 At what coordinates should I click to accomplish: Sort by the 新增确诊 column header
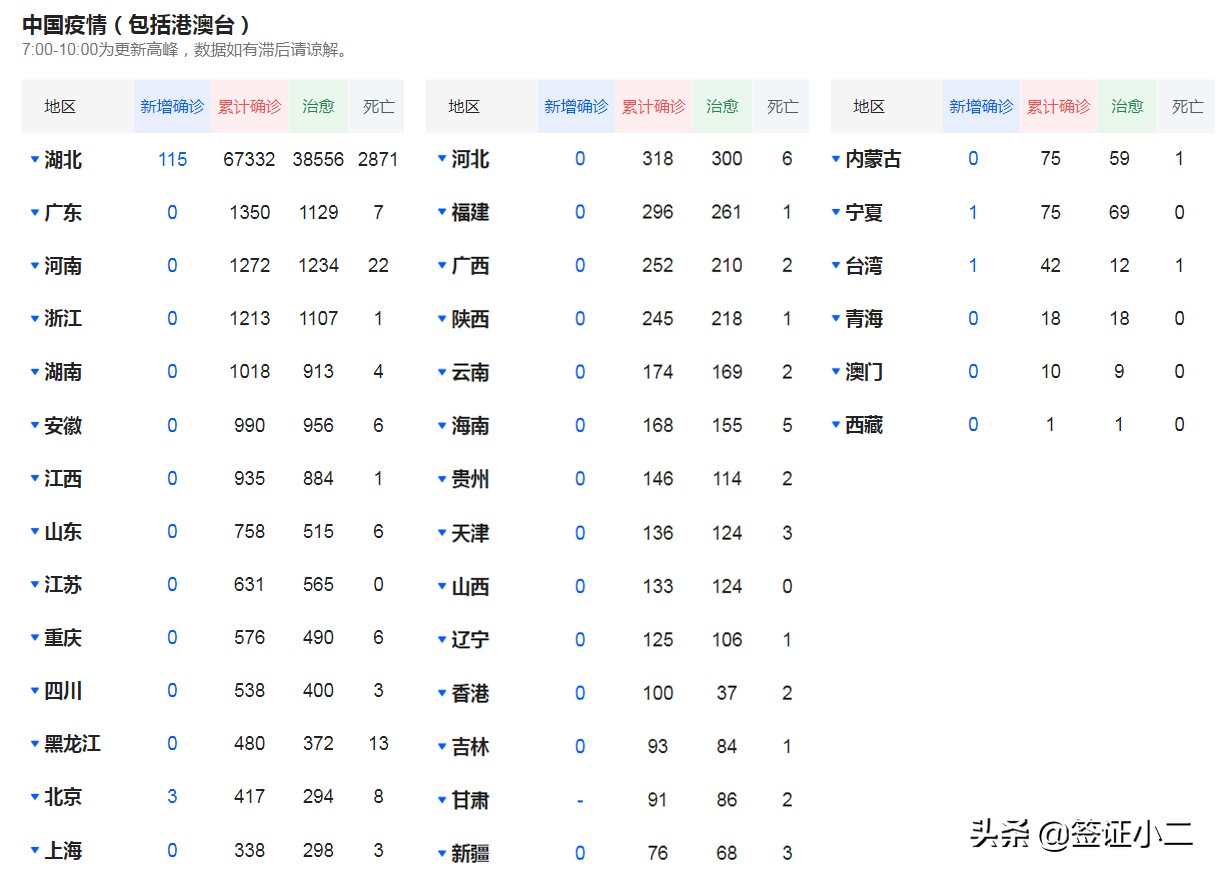click(171, 106)
